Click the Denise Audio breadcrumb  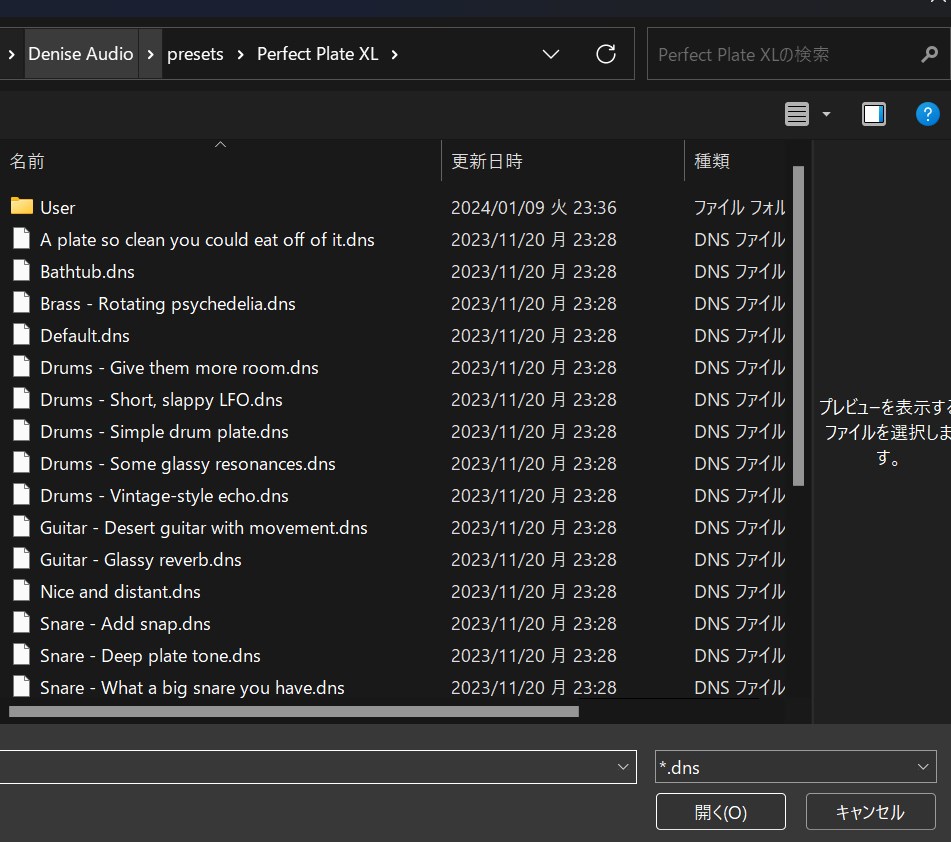coord(81,54)
